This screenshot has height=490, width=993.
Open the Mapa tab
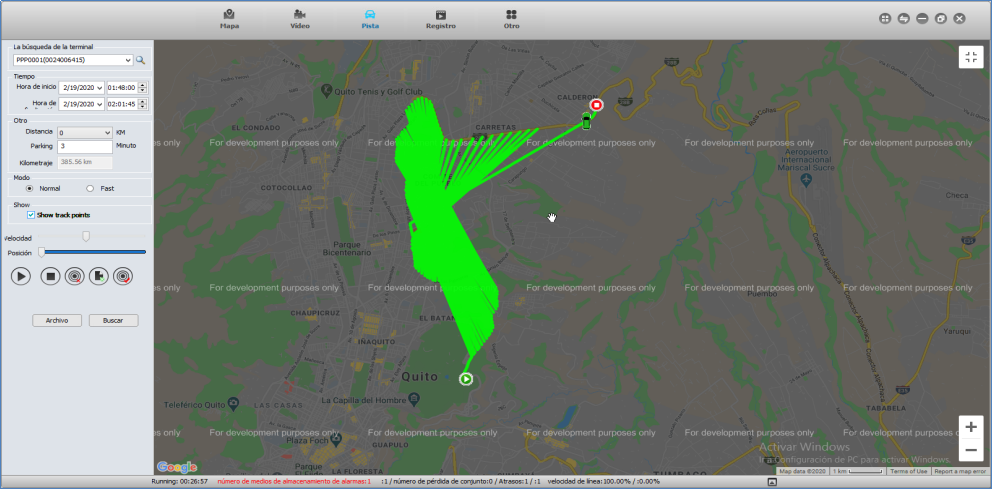229,19
